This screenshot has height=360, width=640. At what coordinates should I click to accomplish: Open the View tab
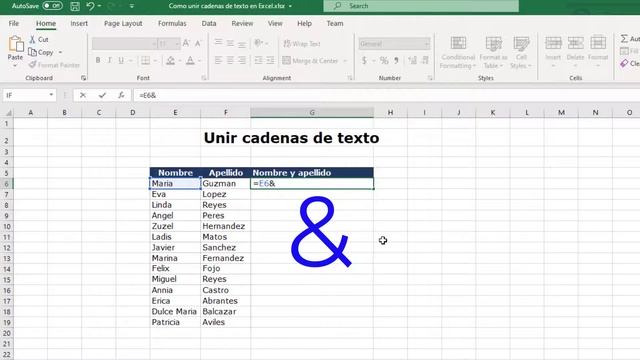pyautogui.click(x=275, y=23)
